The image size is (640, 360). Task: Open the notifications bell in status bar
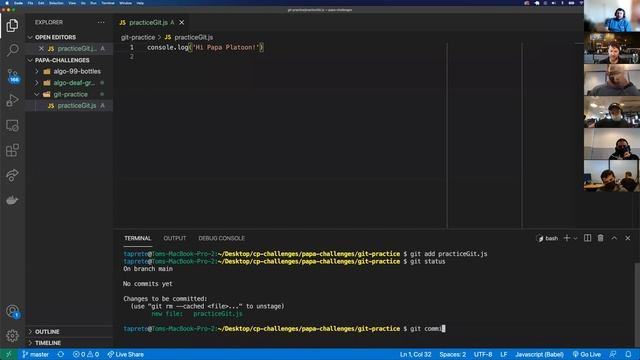coord(628,354)
